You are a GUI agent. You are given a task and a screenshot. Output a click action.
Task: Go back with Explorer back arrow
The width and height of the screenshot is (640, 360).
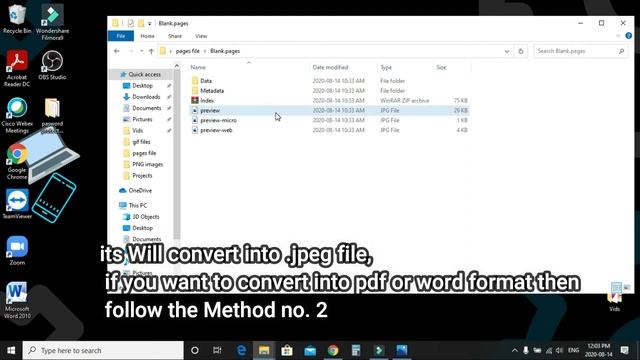[117, 51]
